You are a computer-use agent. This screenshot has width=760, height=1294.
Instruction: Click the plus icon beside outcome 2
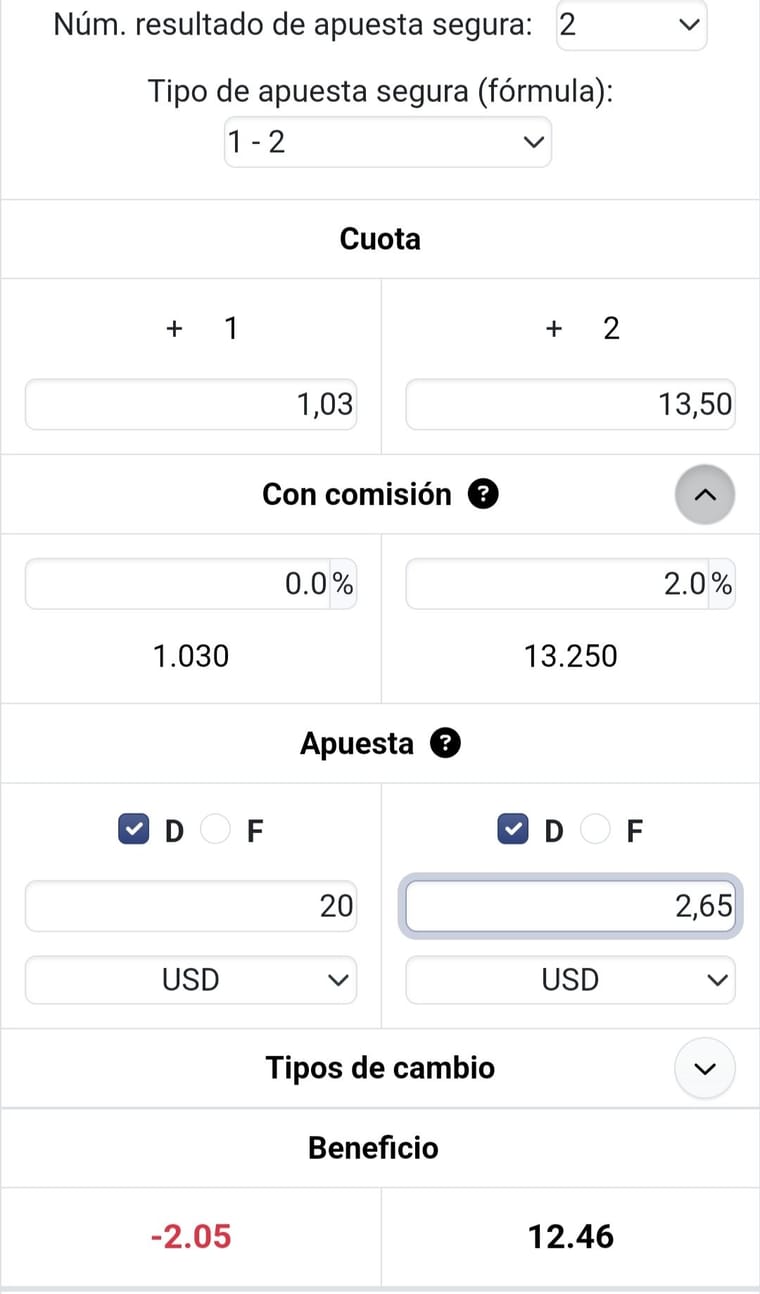click(554, 328)
